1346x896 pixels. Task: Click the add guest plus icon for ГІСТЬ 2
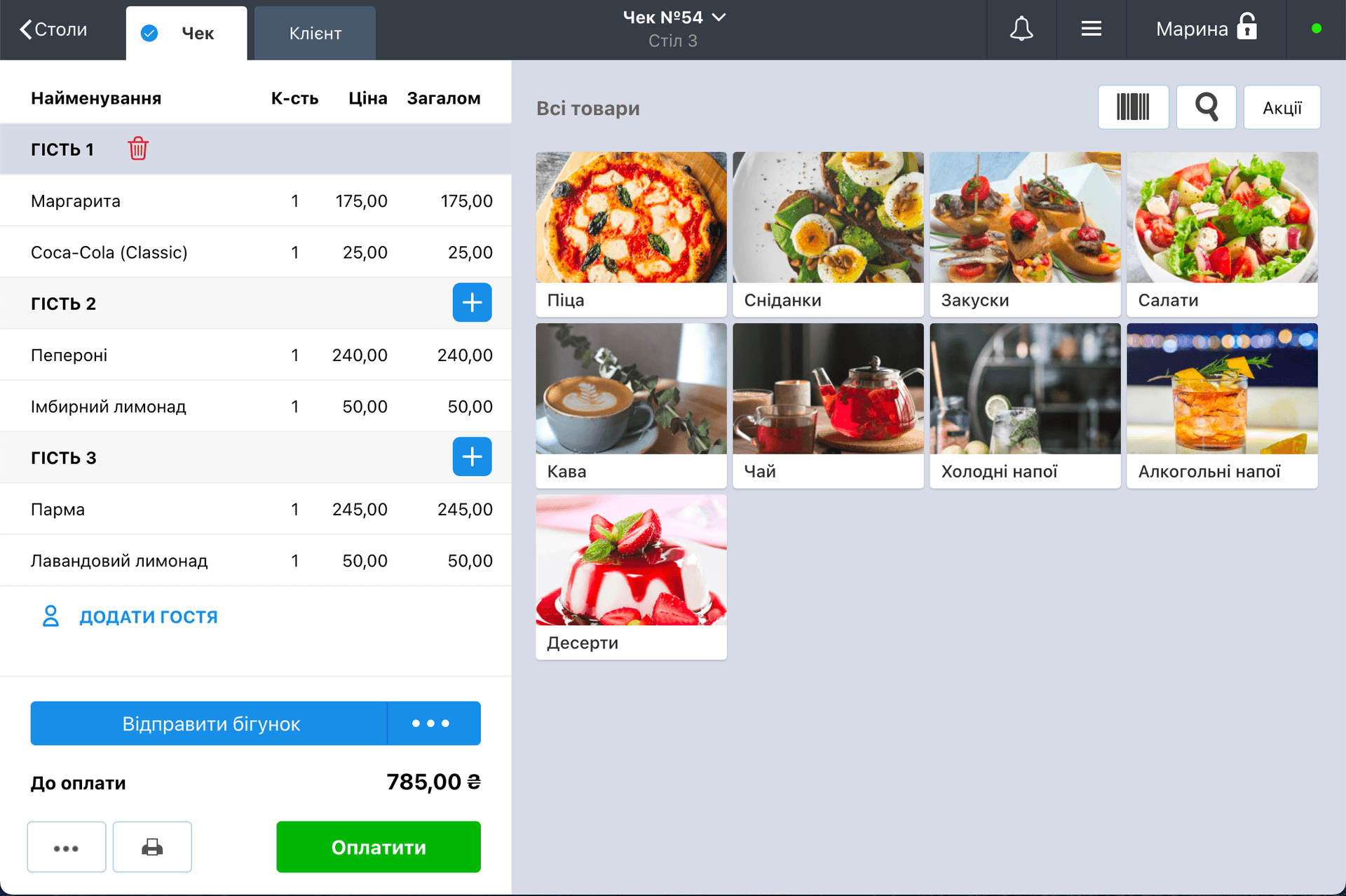[472, 302]
